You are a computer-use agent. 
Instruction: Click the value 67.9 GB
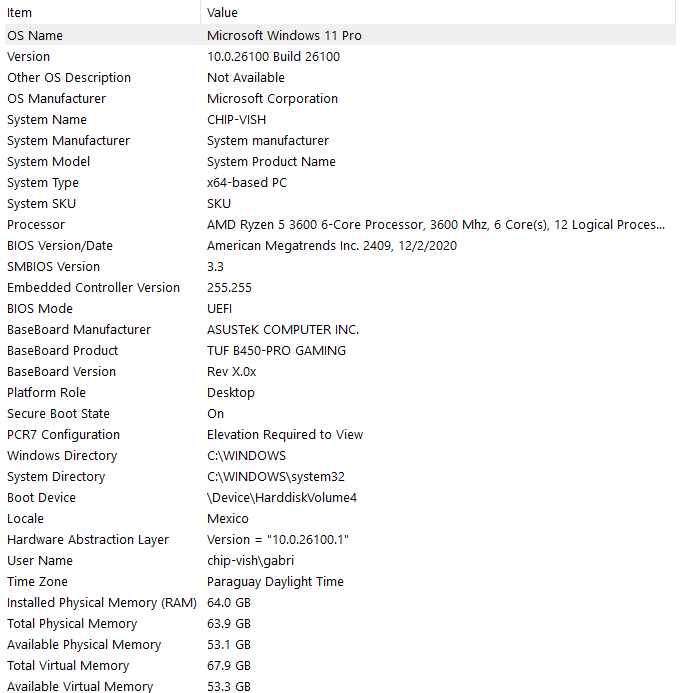229,665
